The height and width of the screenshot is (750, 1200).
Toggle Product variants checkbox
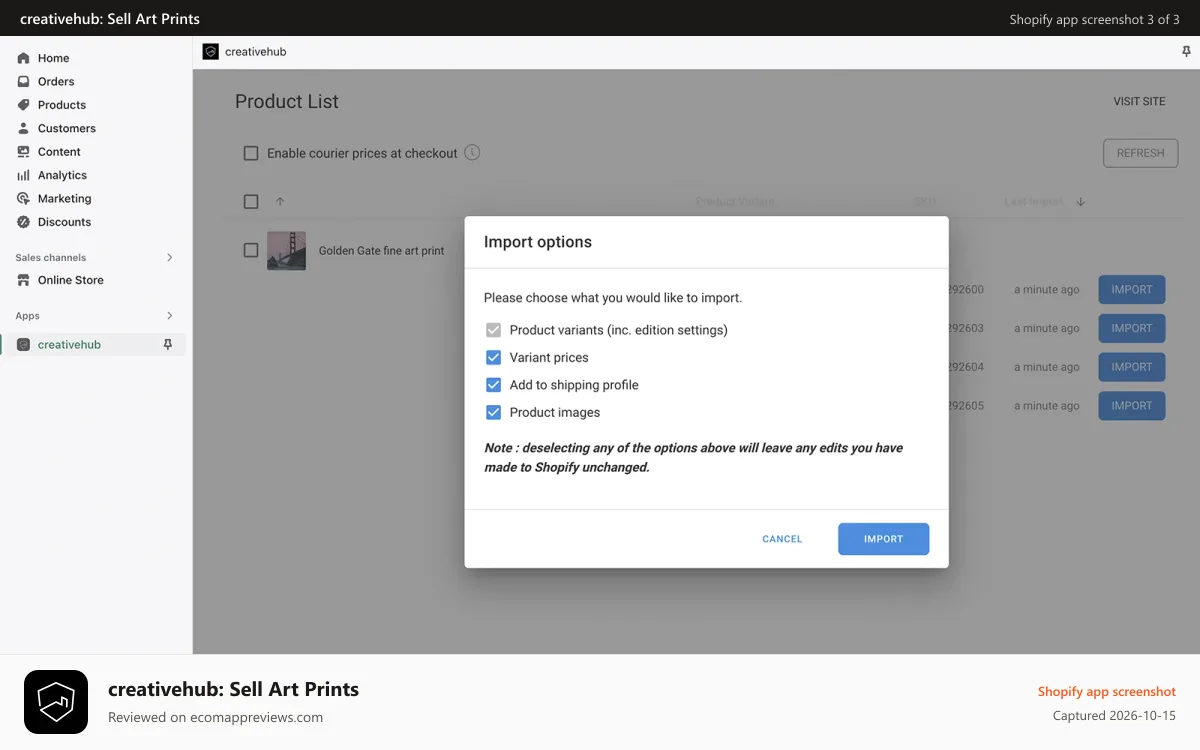[493, 330]
